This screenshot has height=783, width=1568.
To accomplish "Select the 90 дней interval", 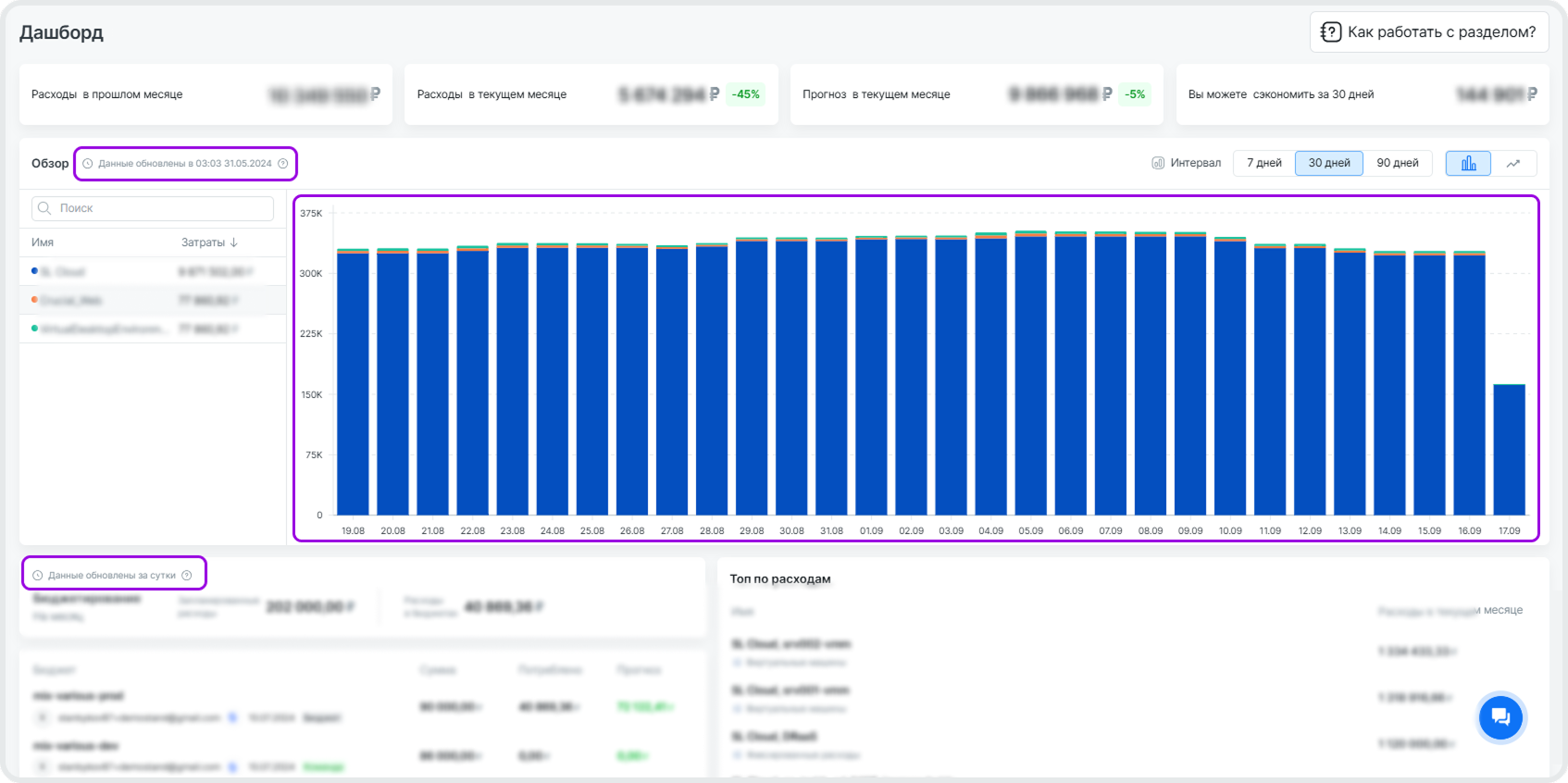I will point(1397,163).
